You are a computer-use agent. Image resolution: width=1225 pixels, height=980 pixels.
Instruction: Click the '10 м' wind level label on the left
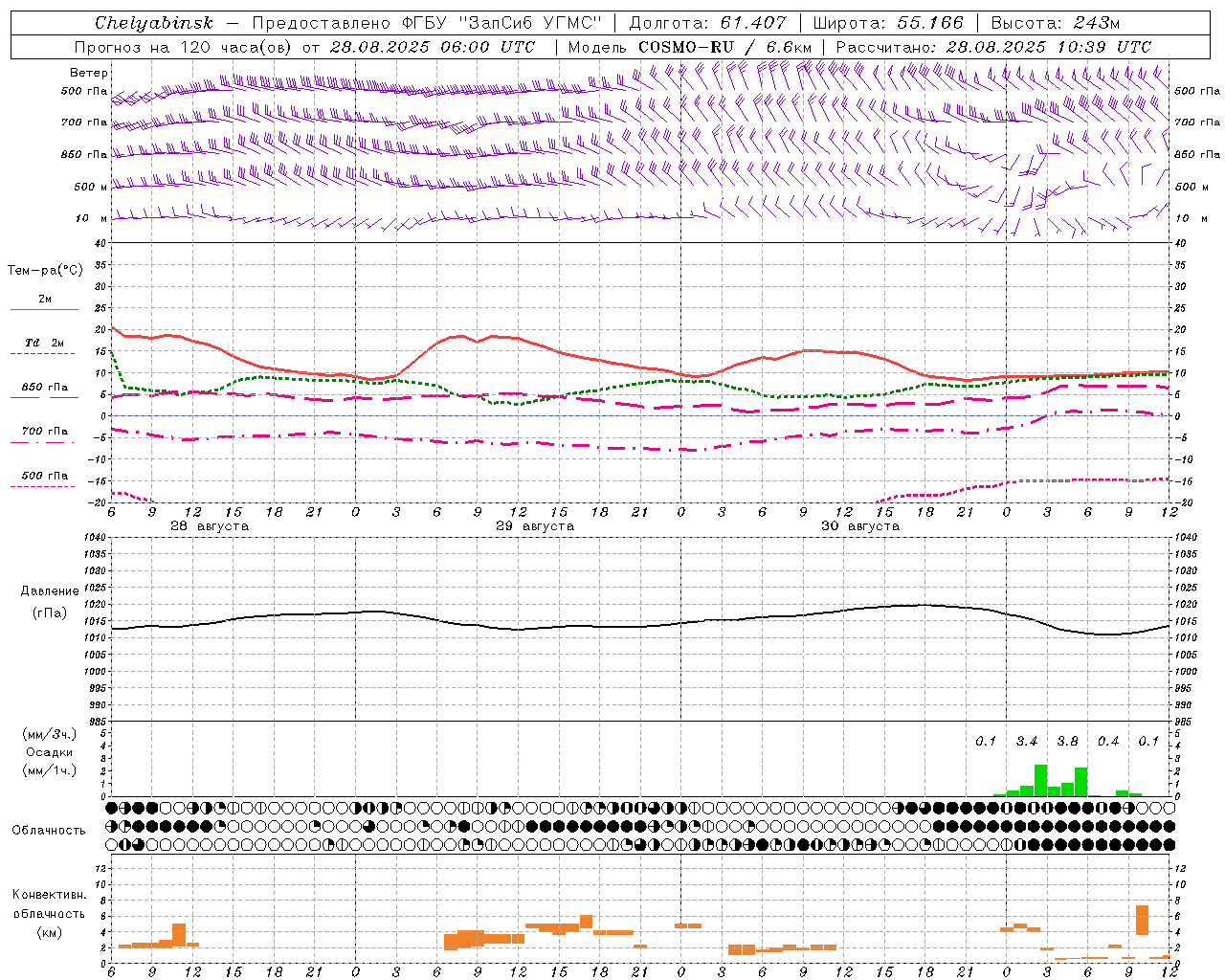92,218
